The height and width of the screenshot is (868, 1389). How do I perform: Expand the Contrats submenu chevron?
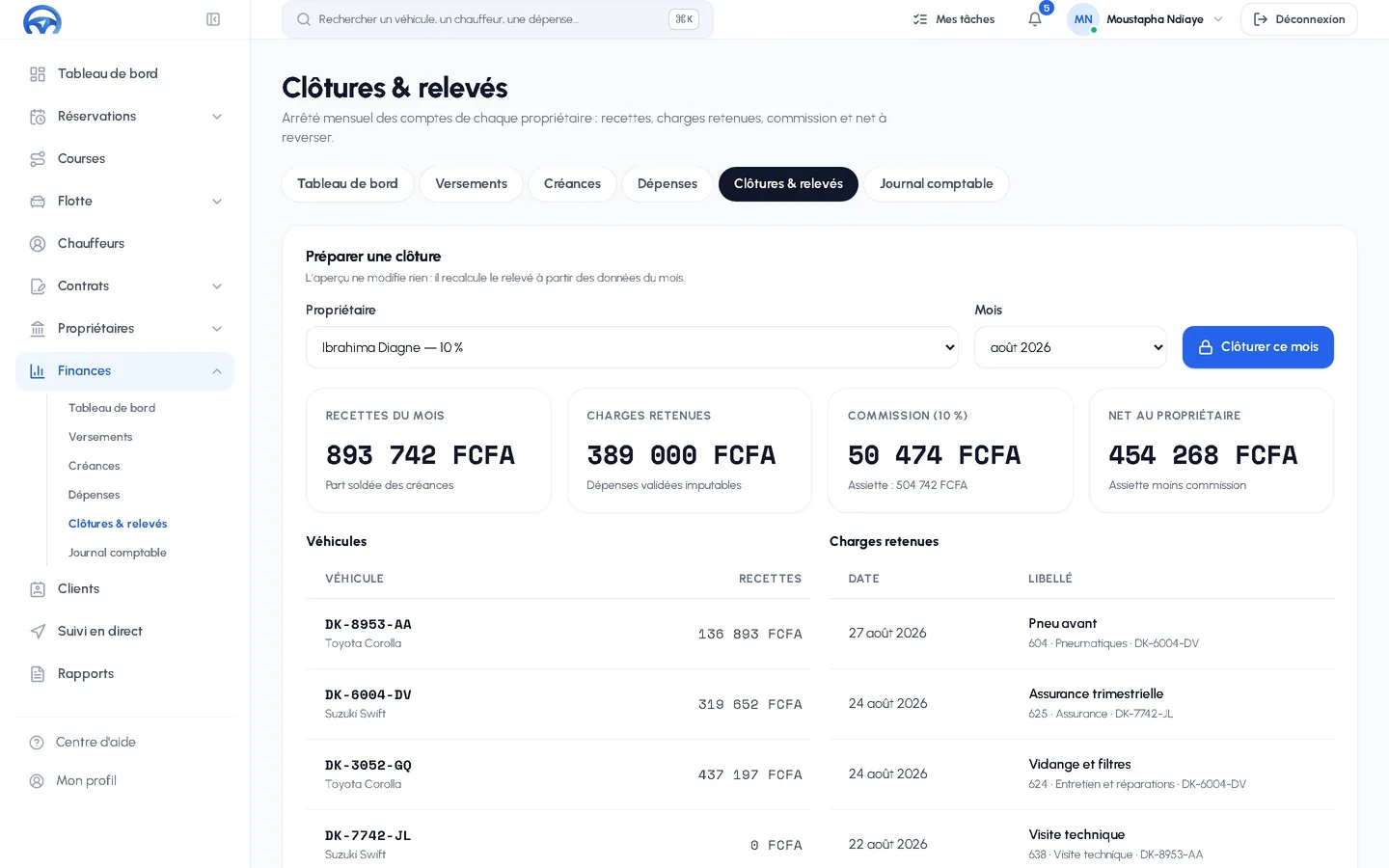tap(217, 286)
